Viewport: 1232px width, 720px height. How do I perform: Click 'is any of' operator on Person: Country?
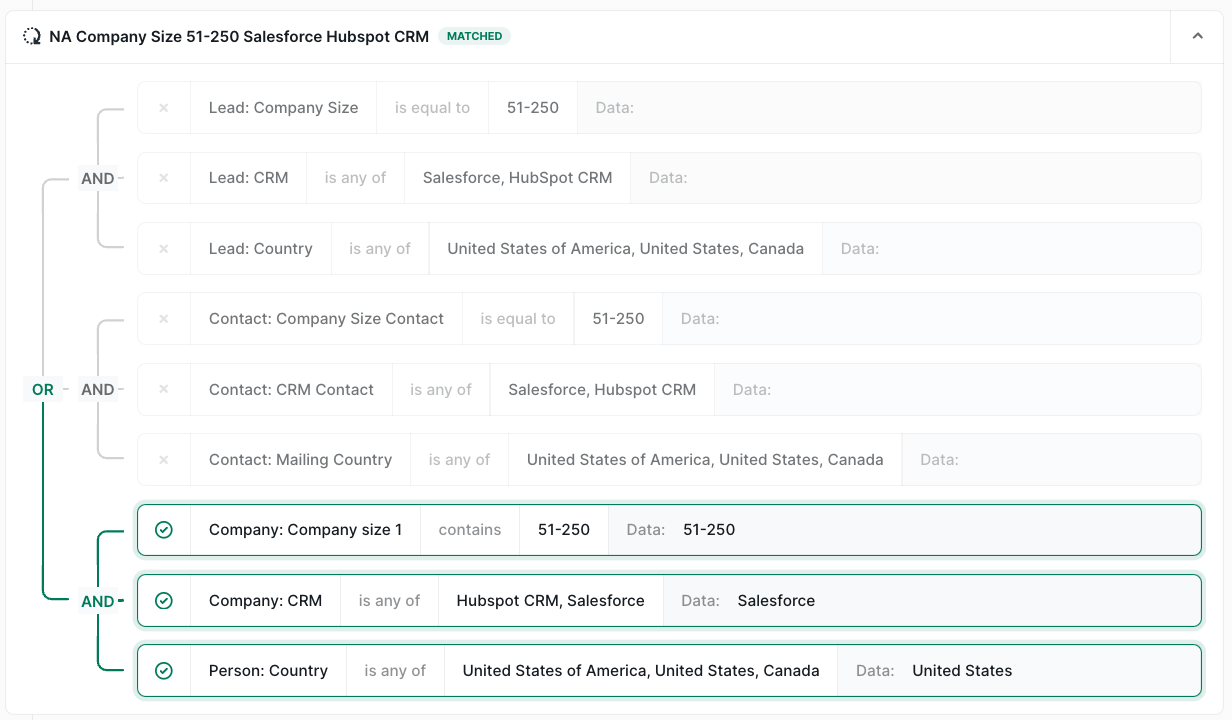395,671
